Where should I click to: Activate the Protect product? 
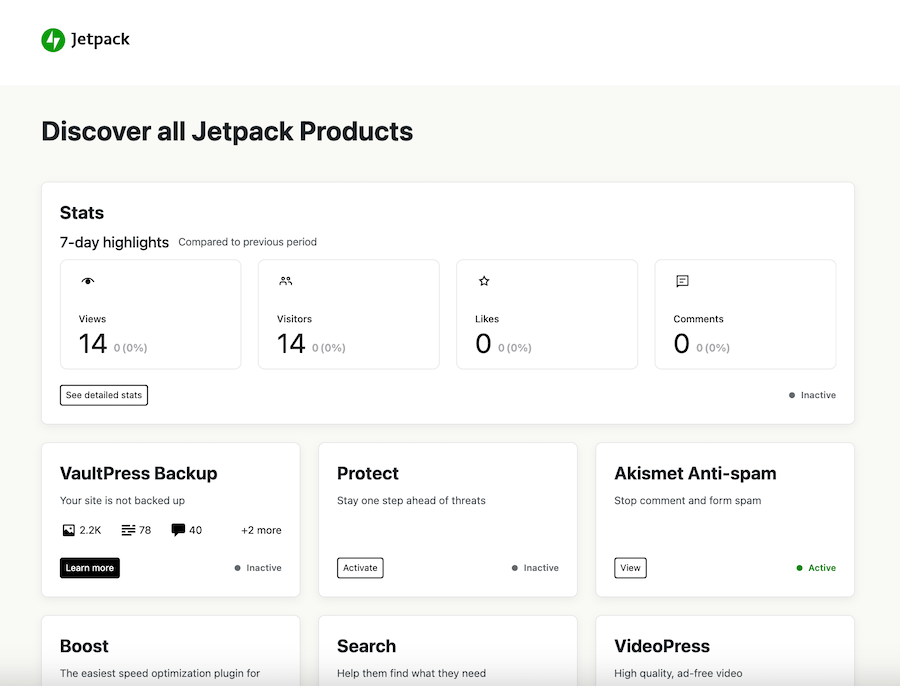click(x=360, y=568)
